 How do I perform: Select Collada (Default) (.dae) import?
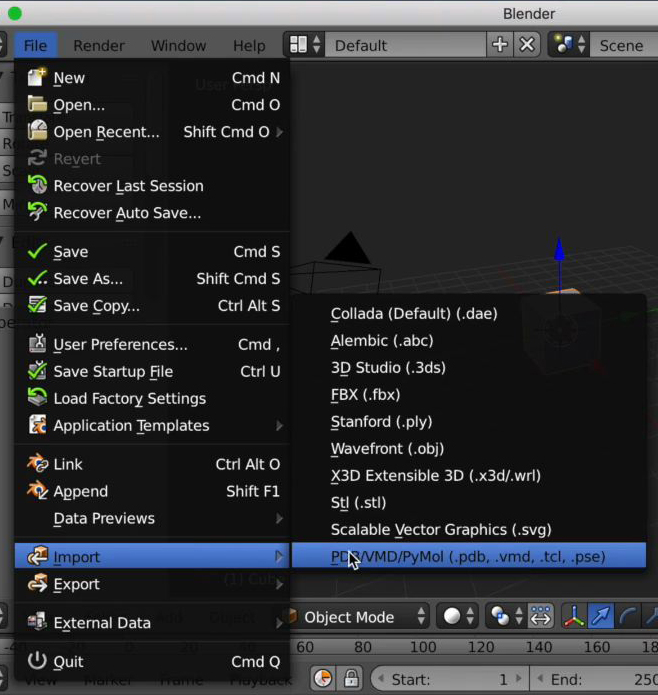pos(469,313)
